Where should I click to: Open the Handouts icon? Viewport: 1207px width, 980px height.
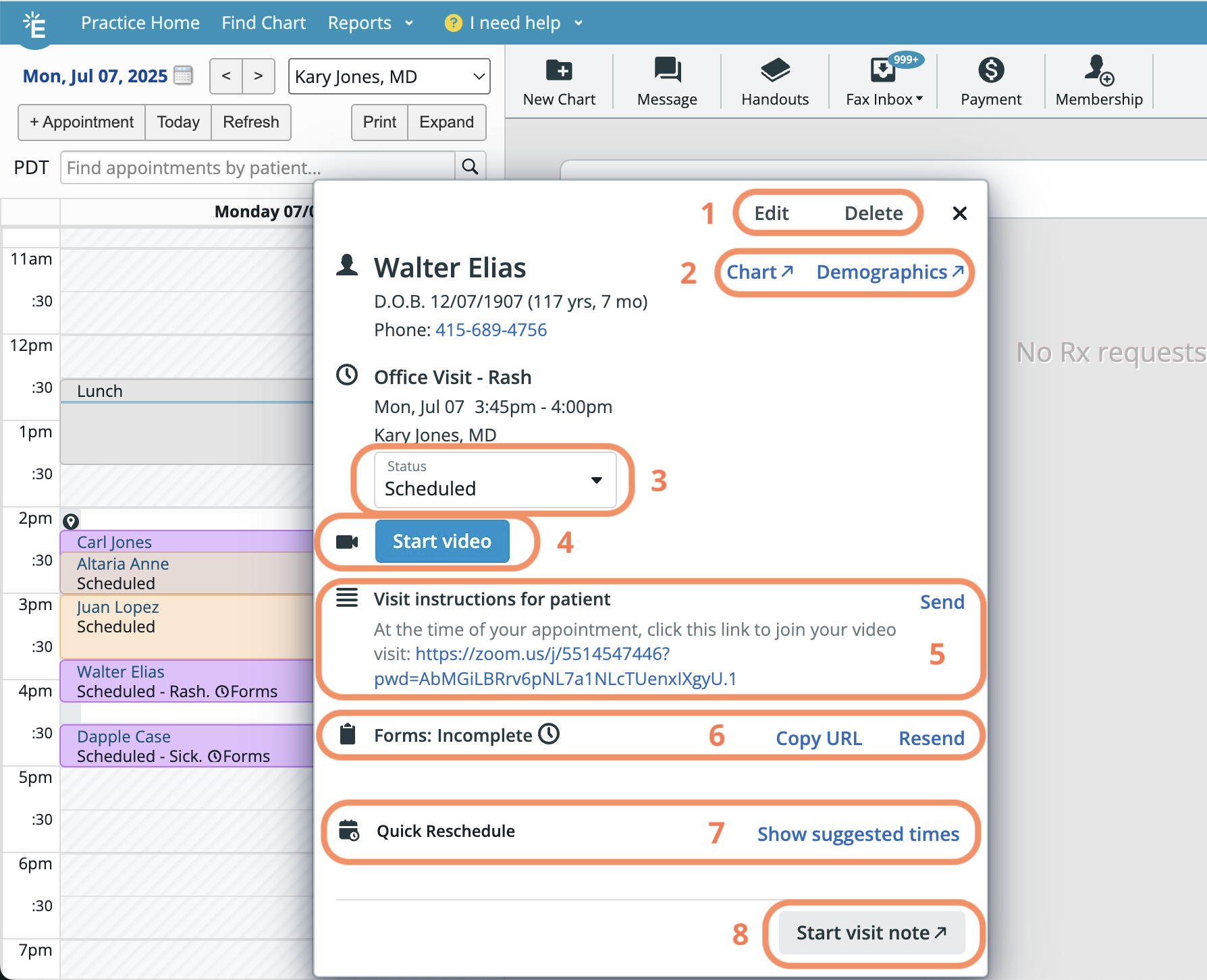tap(774, 70)
